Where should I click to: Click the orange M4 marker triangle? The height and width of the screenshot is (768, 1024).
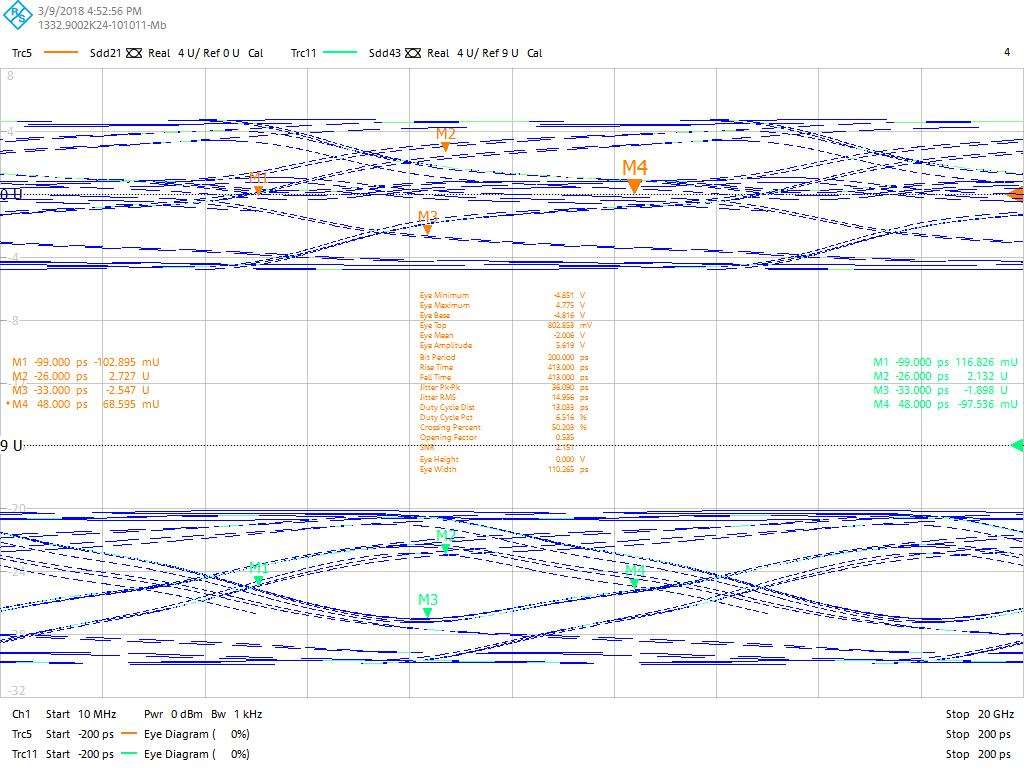[634, 185]
